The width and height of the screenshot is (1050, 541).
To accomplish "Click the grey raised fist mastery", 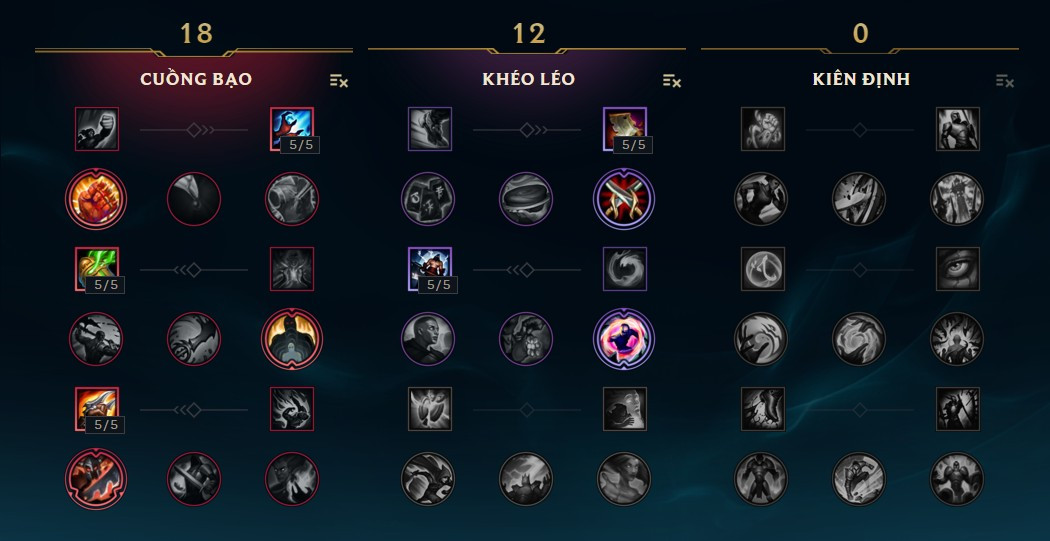I will (x=97, y=129).
